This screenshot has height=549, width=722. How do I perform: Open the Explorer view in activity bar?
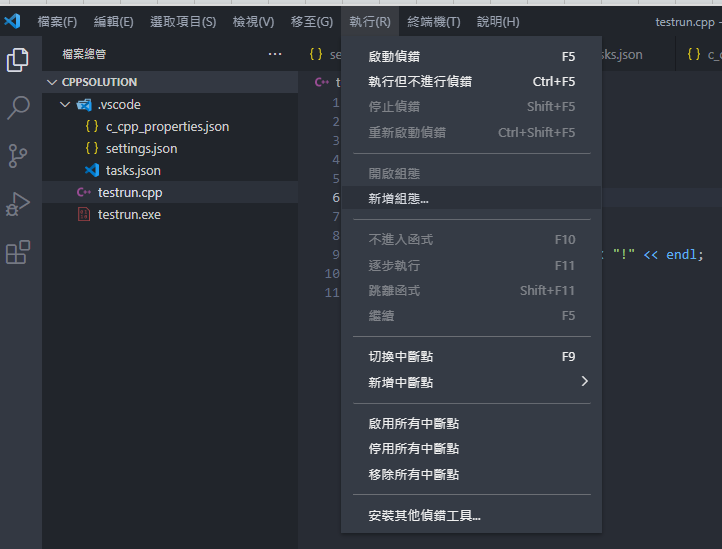(x=18, y=60)
